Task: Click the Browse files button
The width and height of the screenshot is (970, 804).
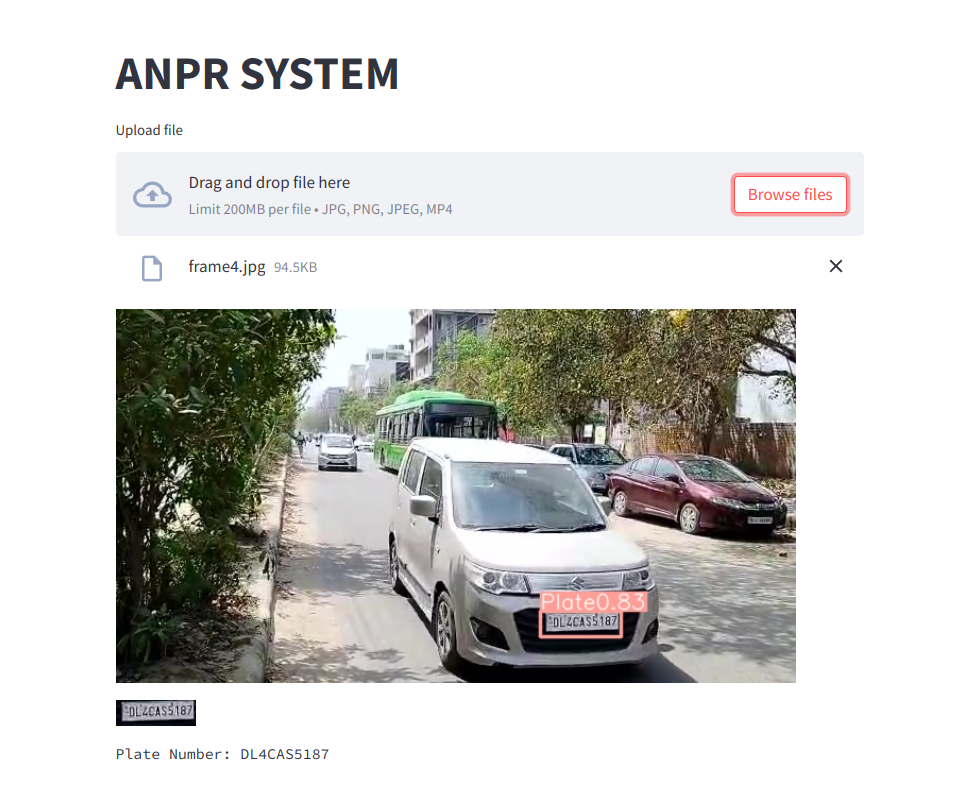Action: 790,194
